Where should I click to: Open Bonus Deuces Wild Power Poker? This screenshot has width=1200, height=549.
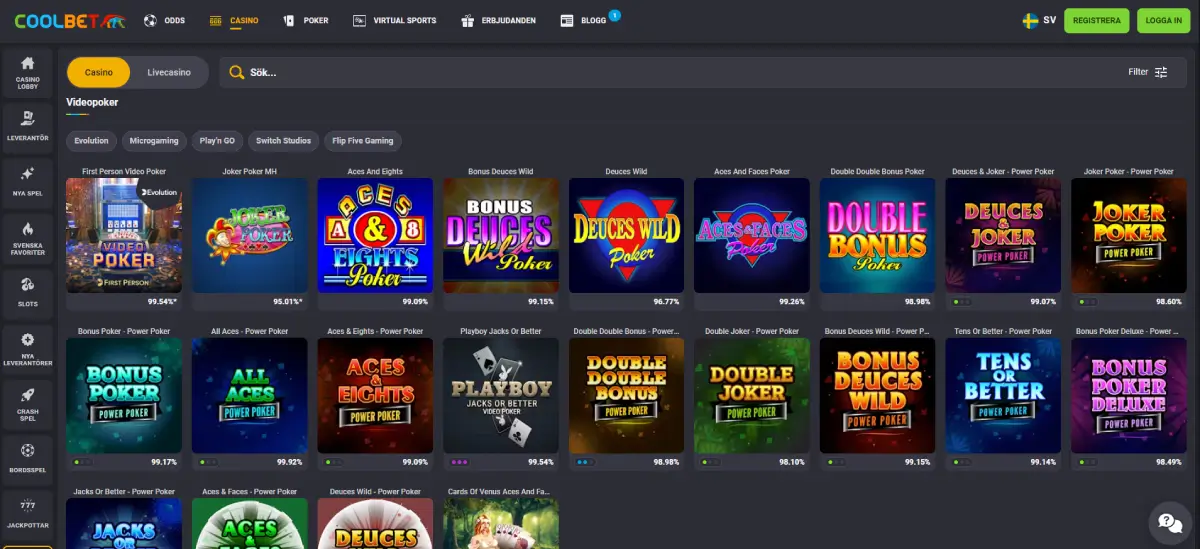coord(877,395)
